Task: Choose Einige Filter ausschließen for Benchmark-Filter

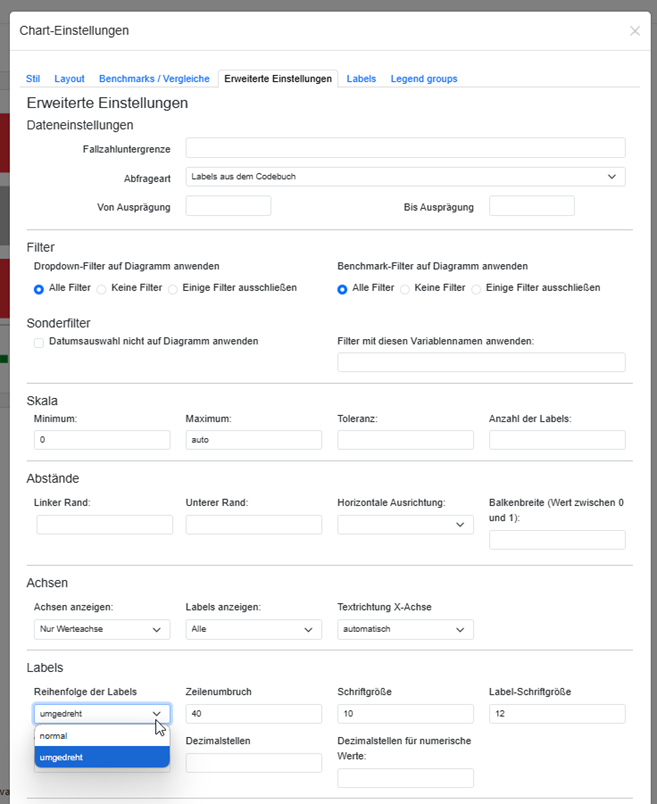Action: (x=476, y=289)
